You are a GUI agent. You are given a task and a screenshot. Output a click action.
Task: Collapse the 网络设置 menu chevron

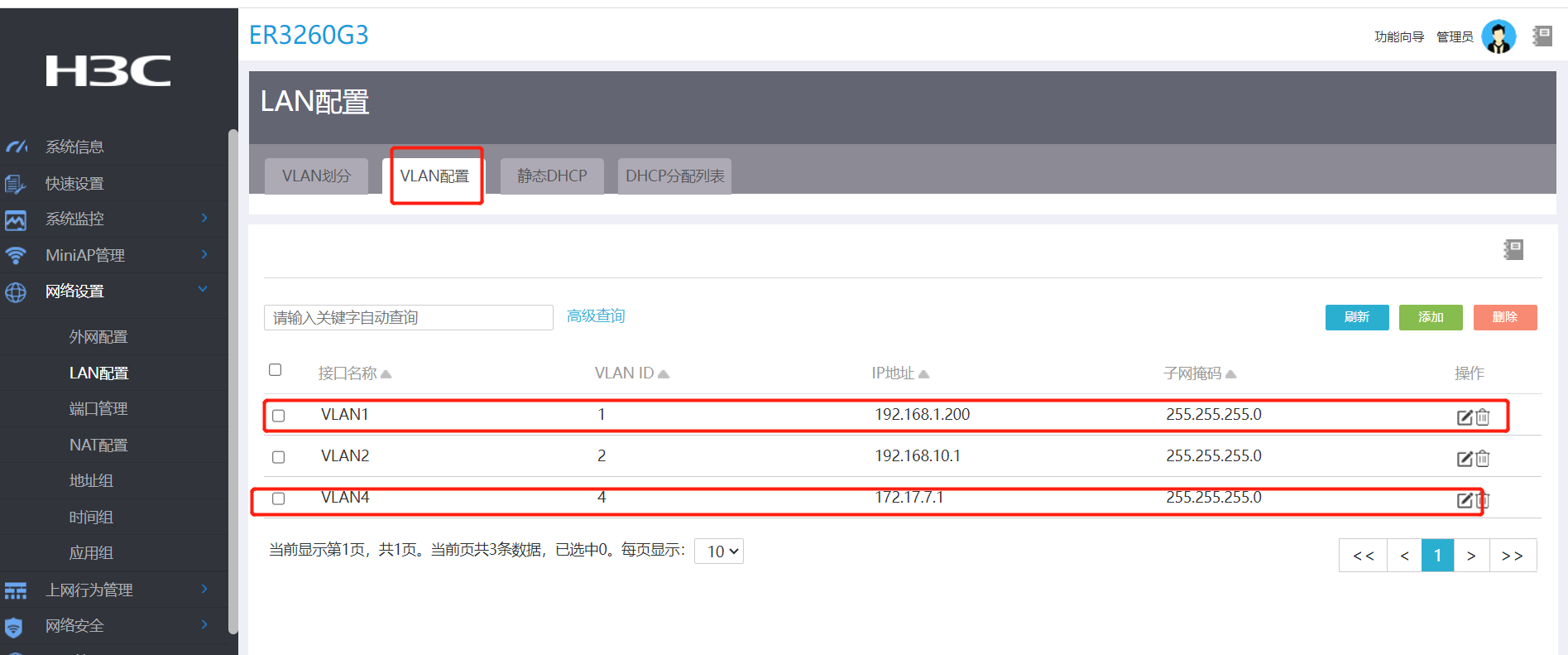tap(203, 289)
